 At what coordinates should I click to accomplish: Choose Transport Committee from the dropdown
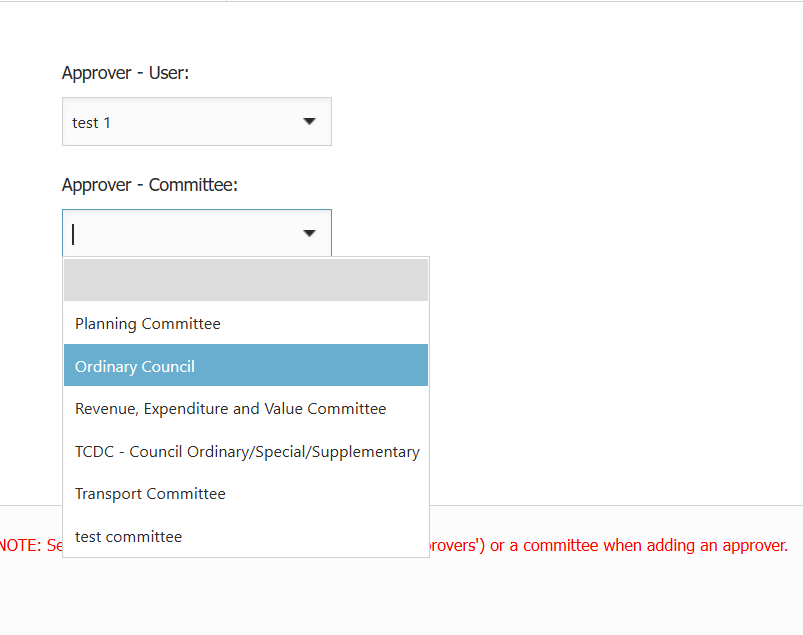[150, 494]
